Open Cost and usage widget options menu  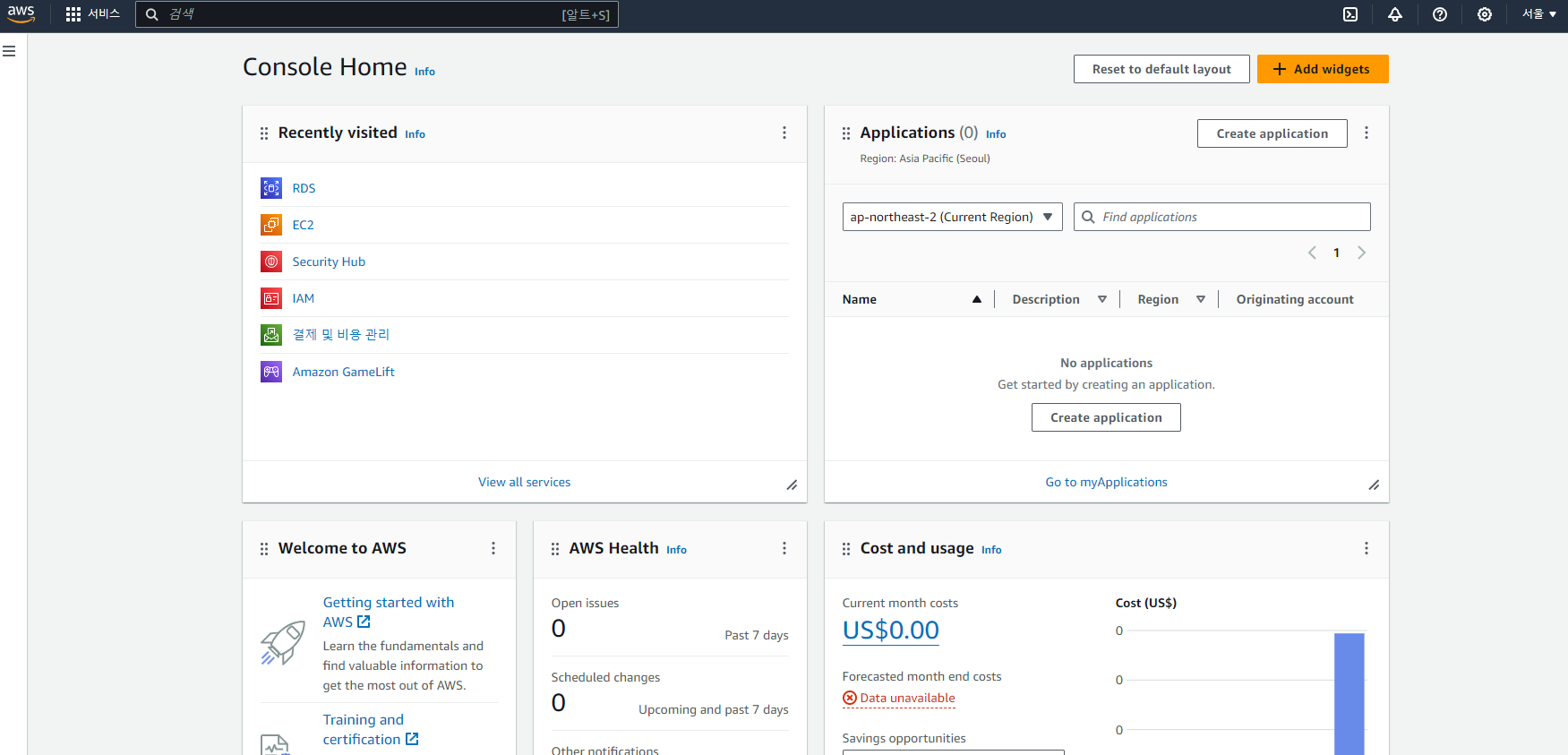pyautogui.click(x=1367, y=548)
